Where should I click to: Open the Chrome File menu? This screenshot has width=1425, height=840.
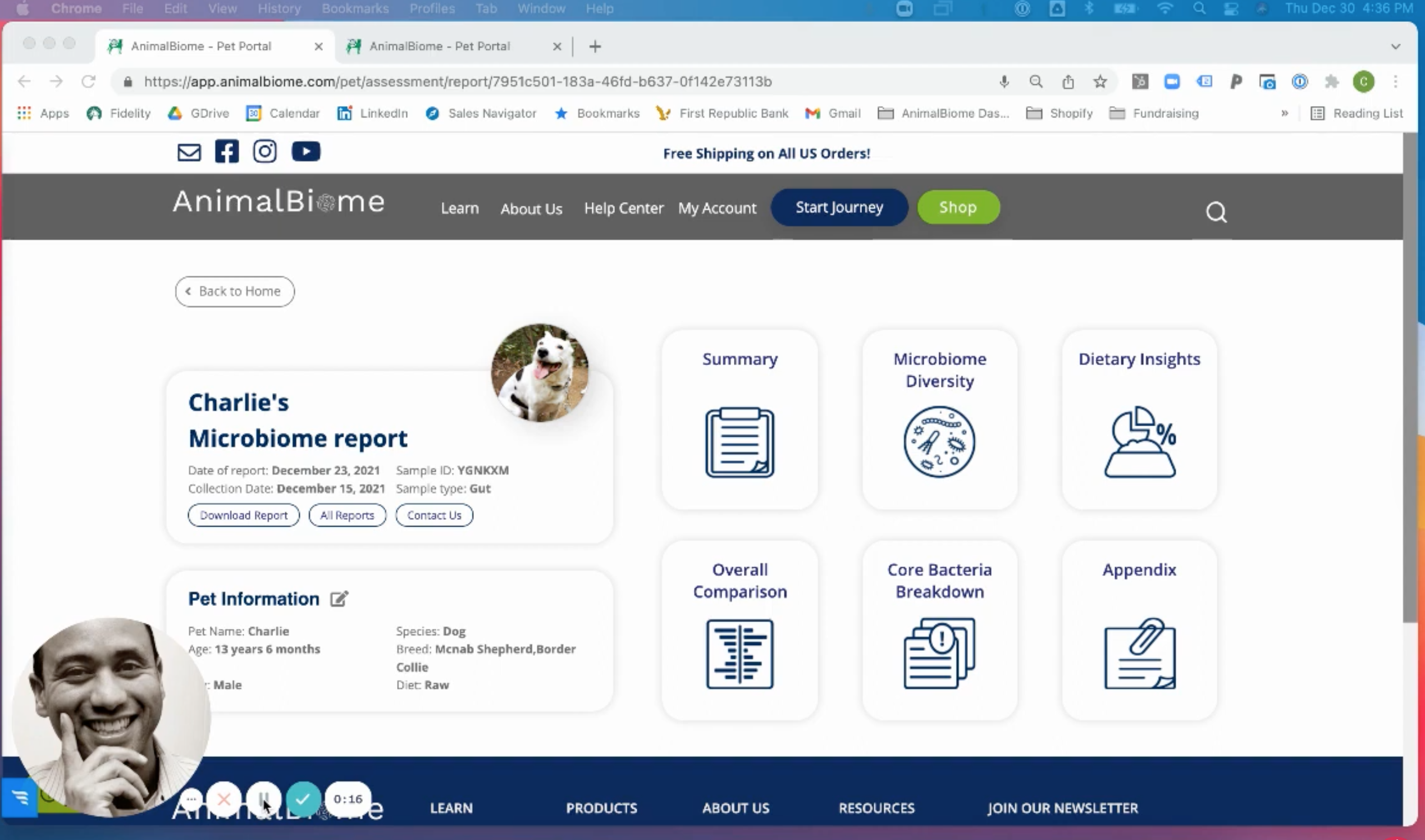133,8
